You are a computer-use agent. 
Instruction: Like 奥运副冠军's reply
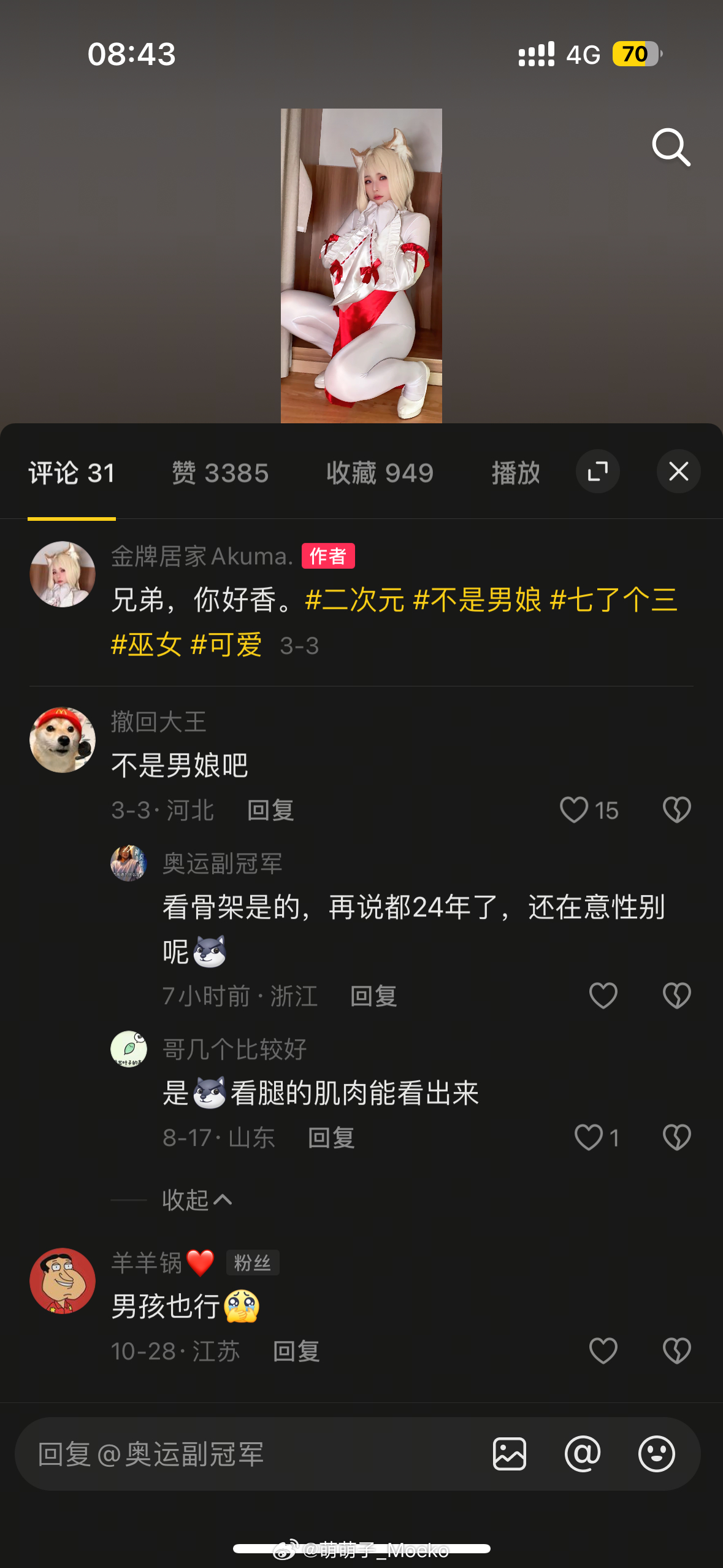click(x=603, y=995)
